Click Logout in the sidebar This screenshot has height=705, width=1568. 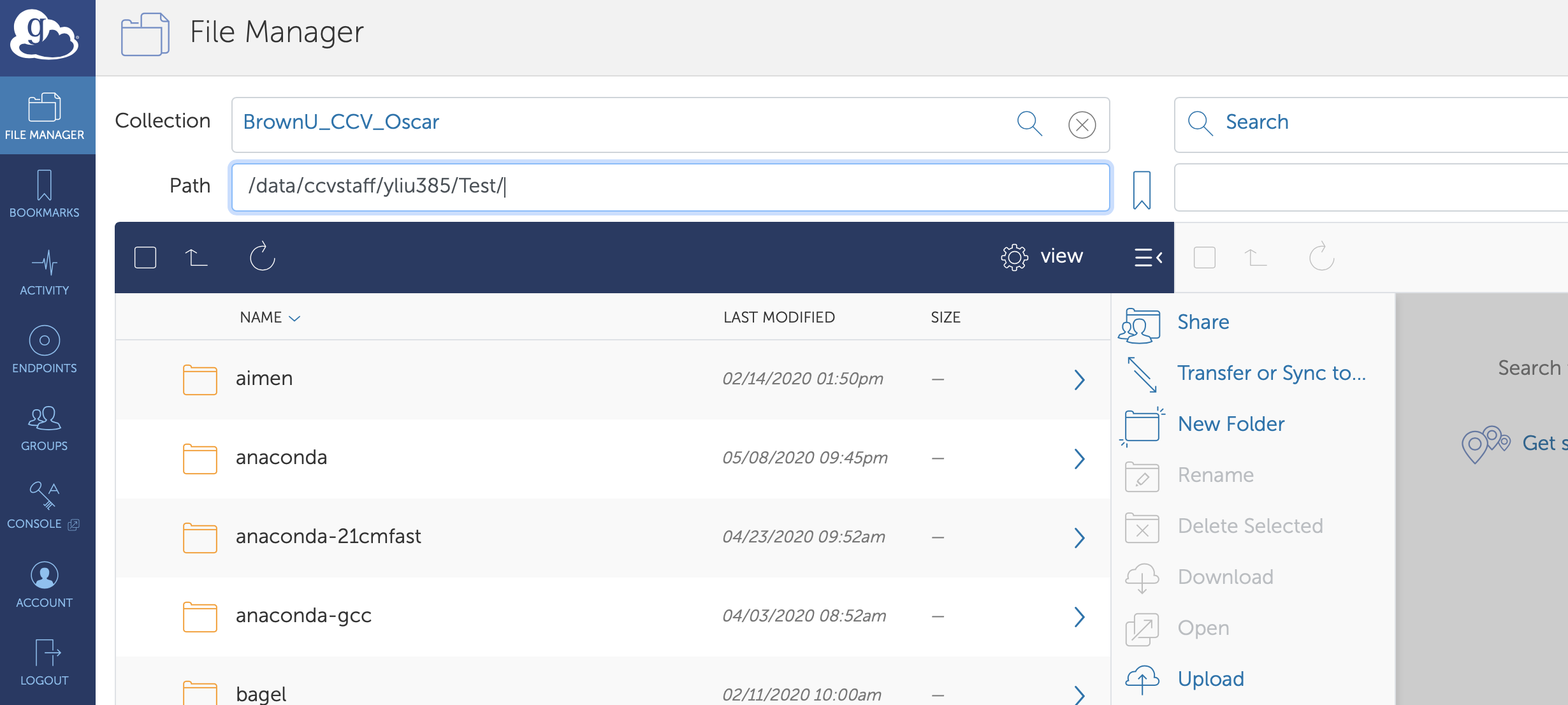click(x=45, y=662)
